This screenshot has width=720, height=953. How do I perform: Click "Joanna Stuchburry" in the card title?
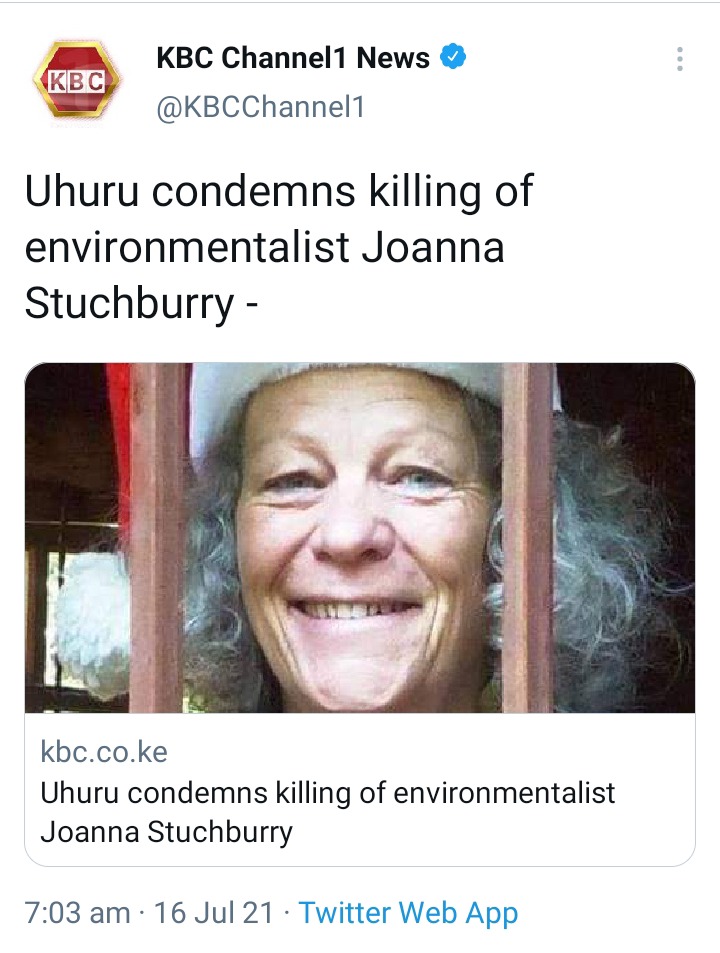click(x=166, y=831)
